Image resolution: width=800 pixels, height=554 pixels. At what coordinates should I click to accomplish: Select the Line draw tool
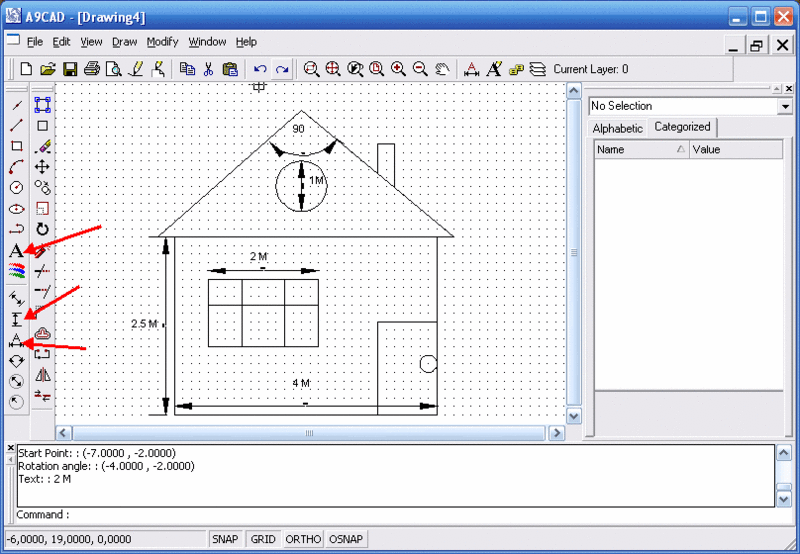(x=16, y=125)
